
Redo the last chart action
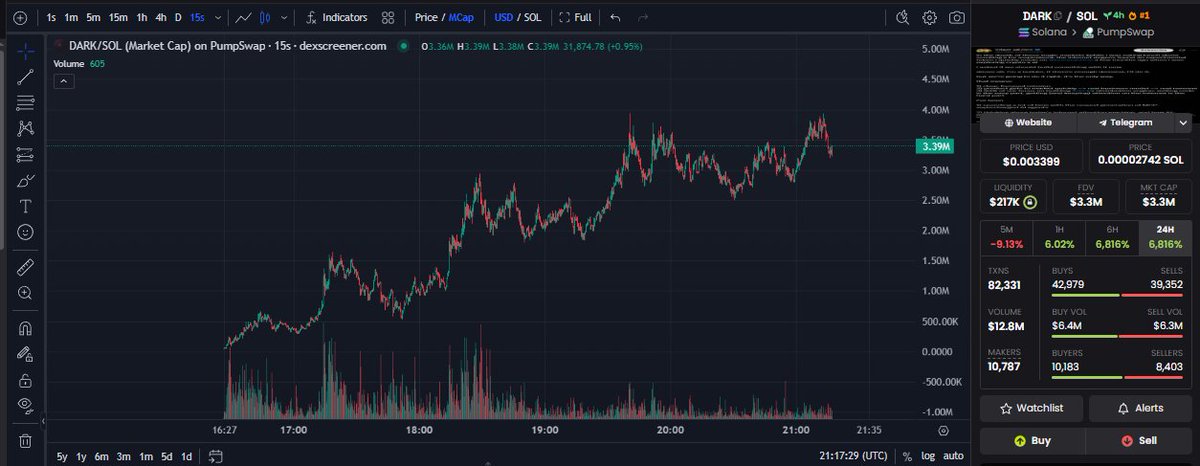[643, 17]
